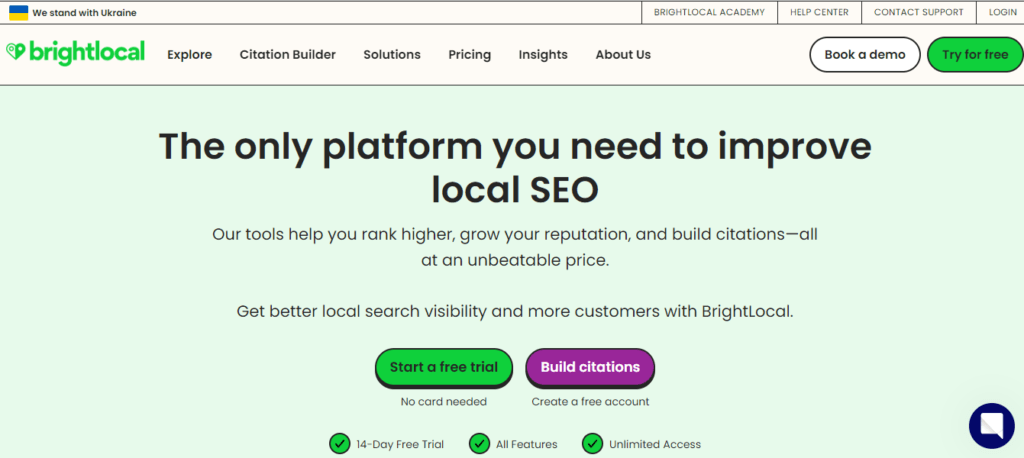Click 'We stand with Ukraine' text
Screen dimensions: 1024x458
tap(84, 12)
